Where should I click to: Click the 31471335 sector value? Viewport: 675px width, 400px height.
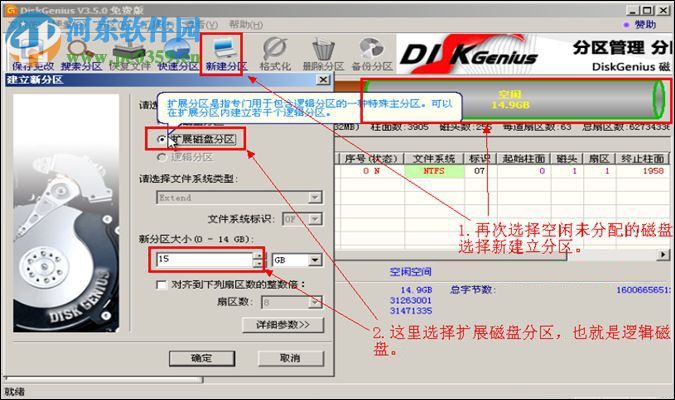411,310
